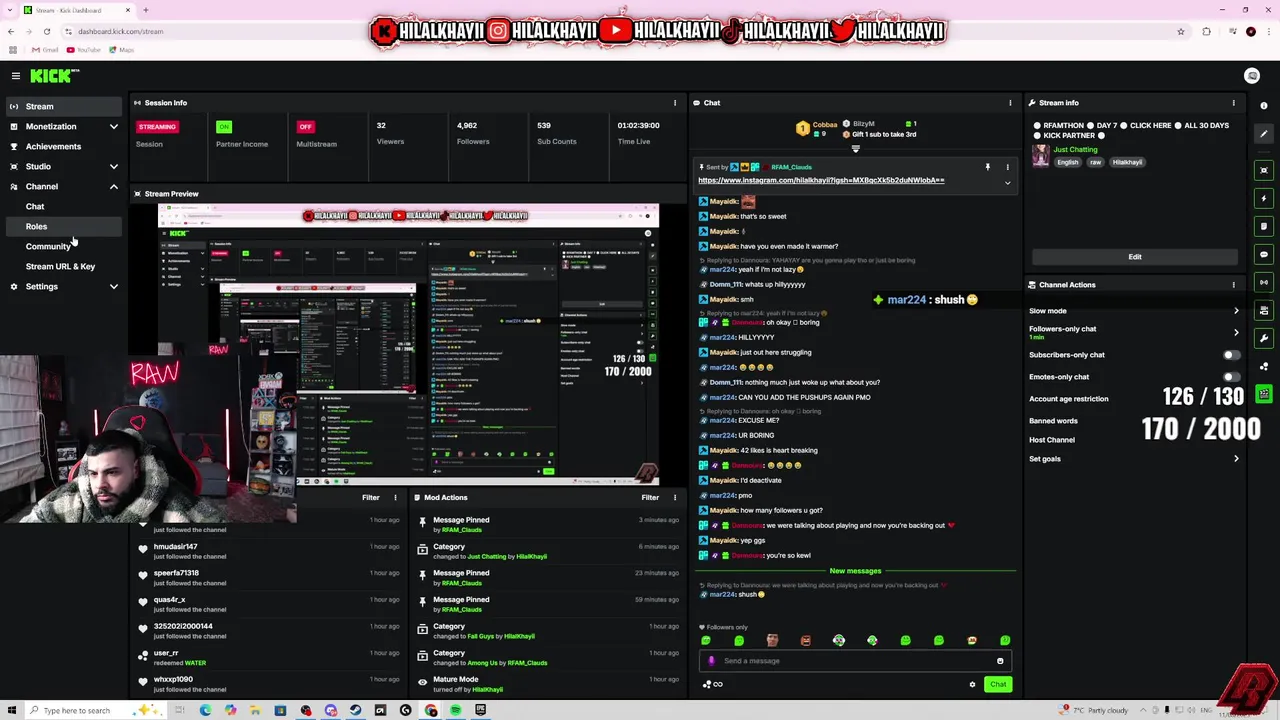Open the Chat panel three-dot menu
1280x720 pixels.
coord(1010,103)
